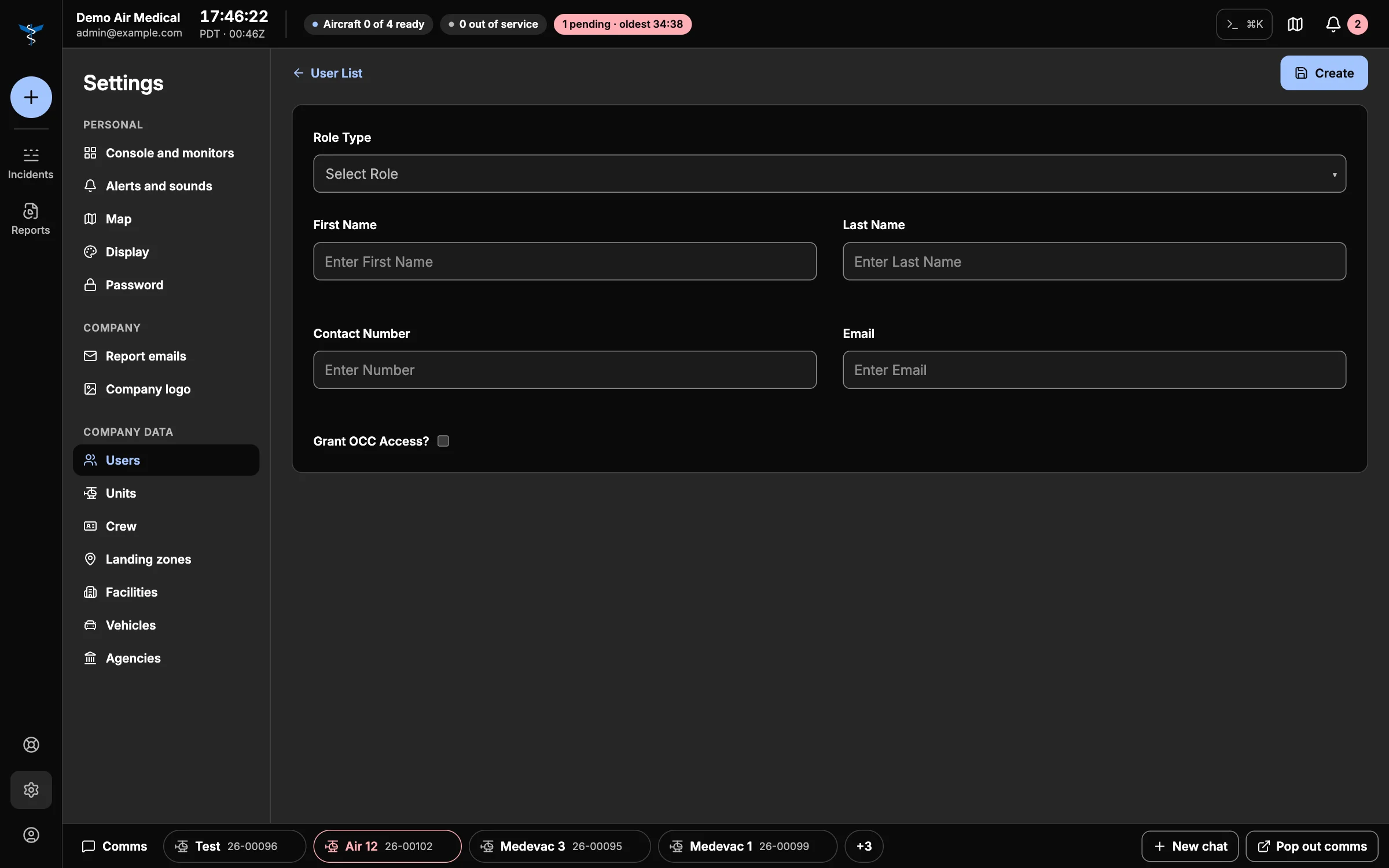This screenshot has height=868, width=1389.
Task: Open the notifications bell icon
Action: click(1333, 24)
